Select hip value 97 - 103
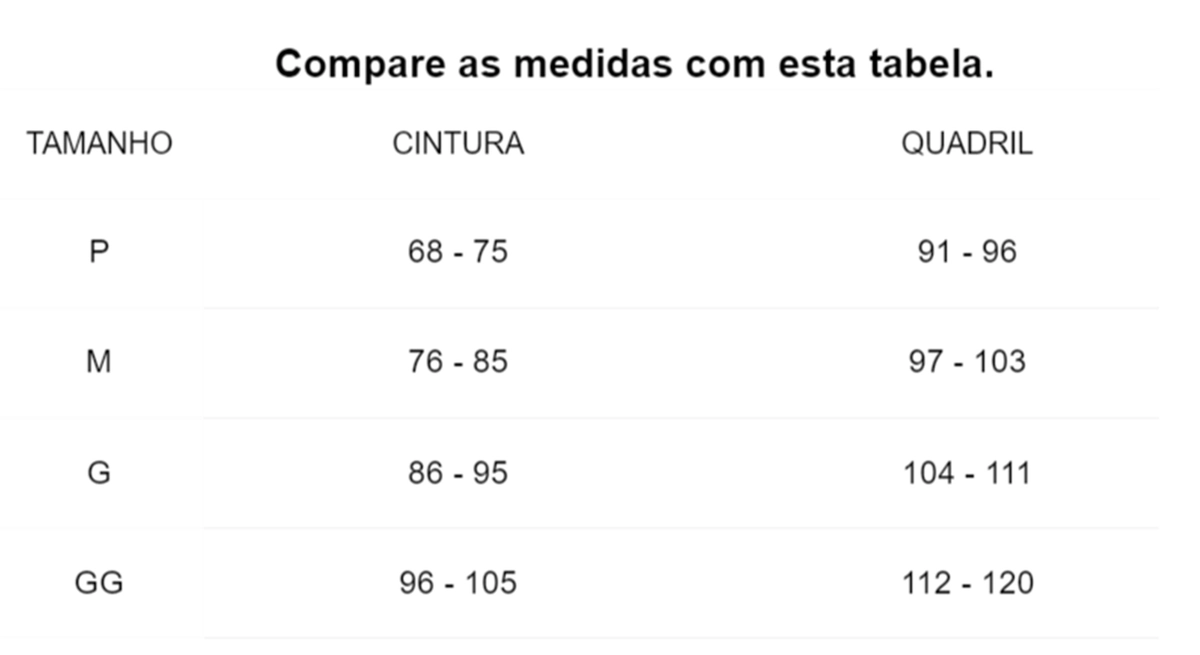 tap(967, 361)
